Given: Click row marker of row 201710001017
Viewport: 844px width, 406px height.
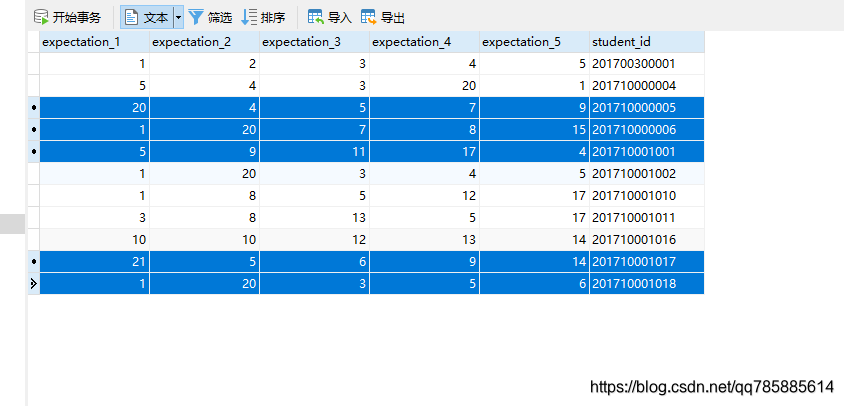Looking at the screenshot, I should pyautogui.click(x=34, y=262).
